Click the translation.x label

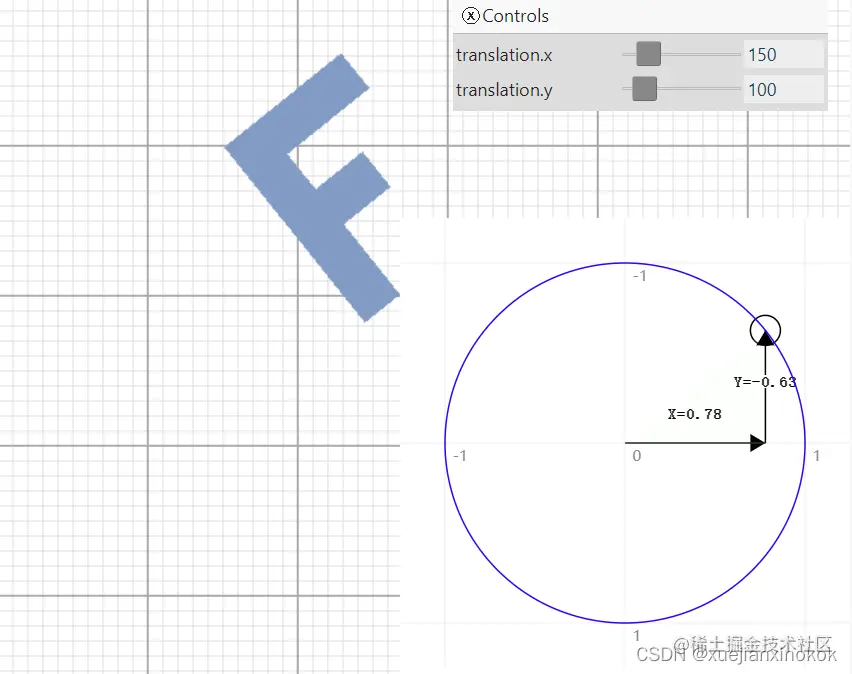click(504, 55)
